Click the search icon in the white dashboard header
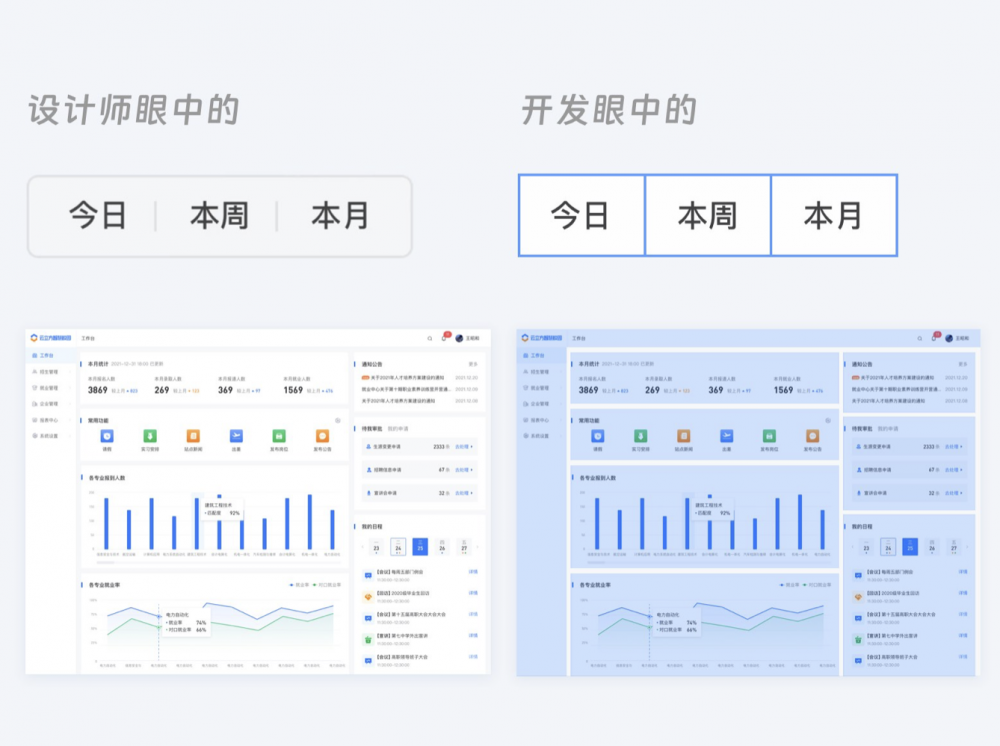Image resolution: width=1000 pixels, height=746 pixels. pos(430,339)
